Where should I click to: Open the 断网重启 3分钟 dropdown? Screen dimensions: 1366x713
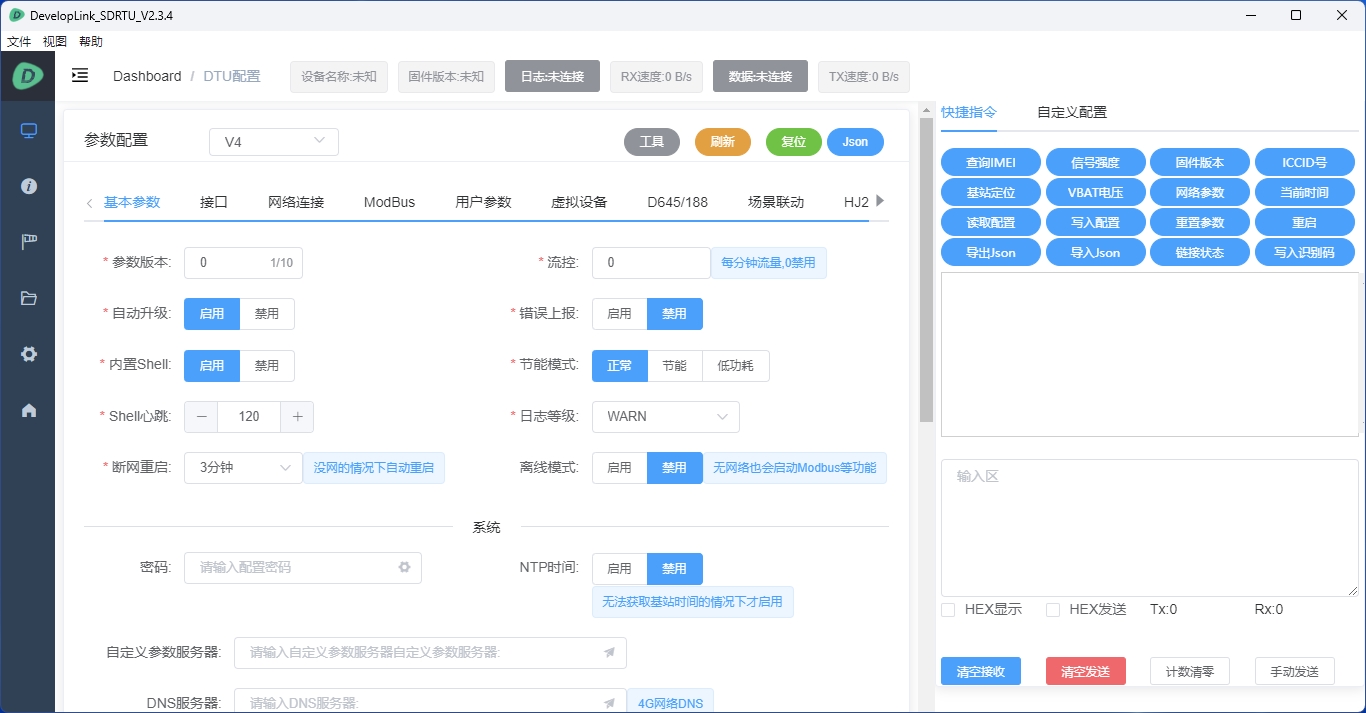coord(244,467)
